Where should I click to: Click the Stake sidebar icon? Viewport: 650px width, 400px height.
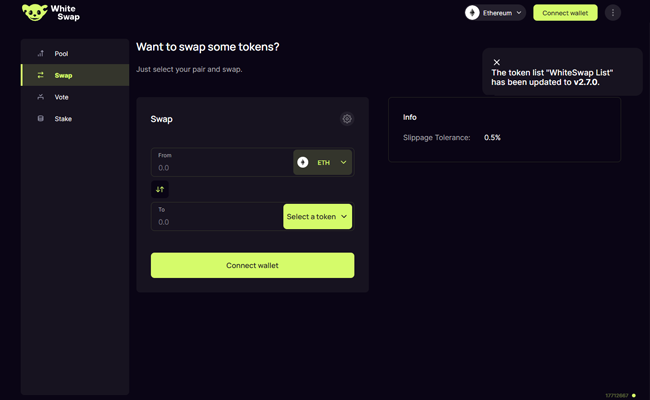(41, 119)
